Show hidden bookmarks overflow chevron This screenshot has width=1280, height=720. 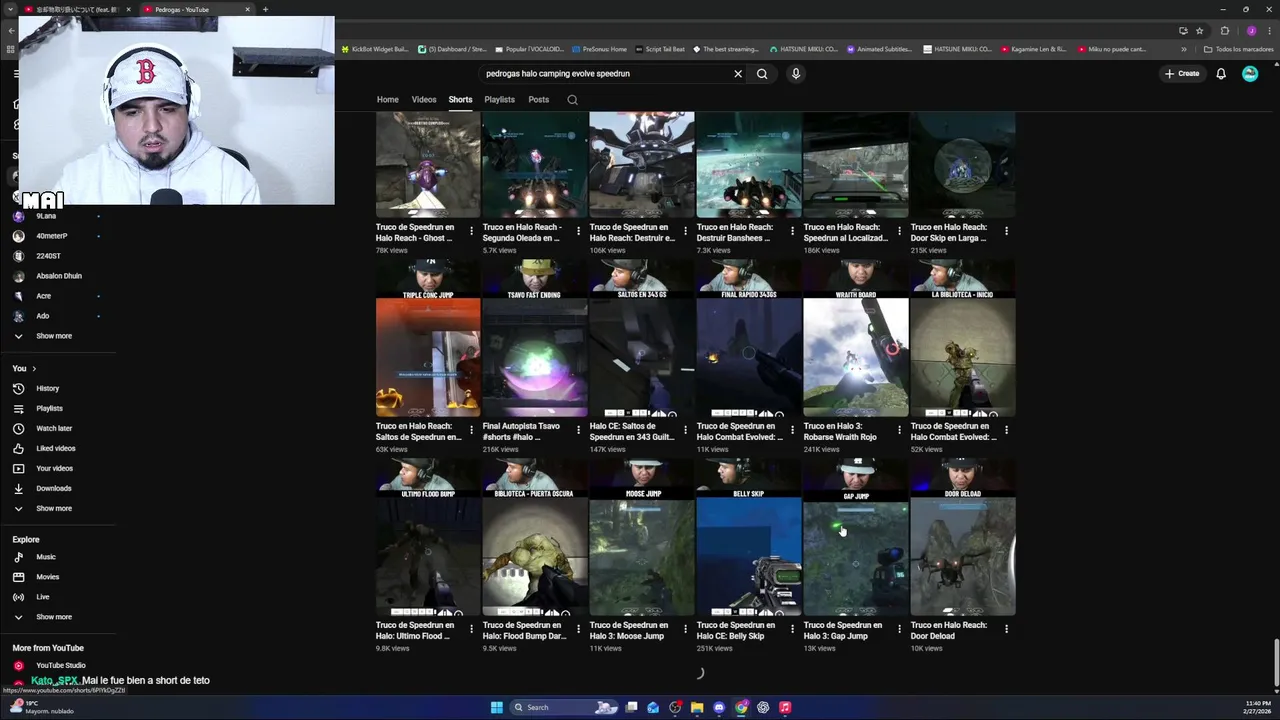coord(1184,49)
